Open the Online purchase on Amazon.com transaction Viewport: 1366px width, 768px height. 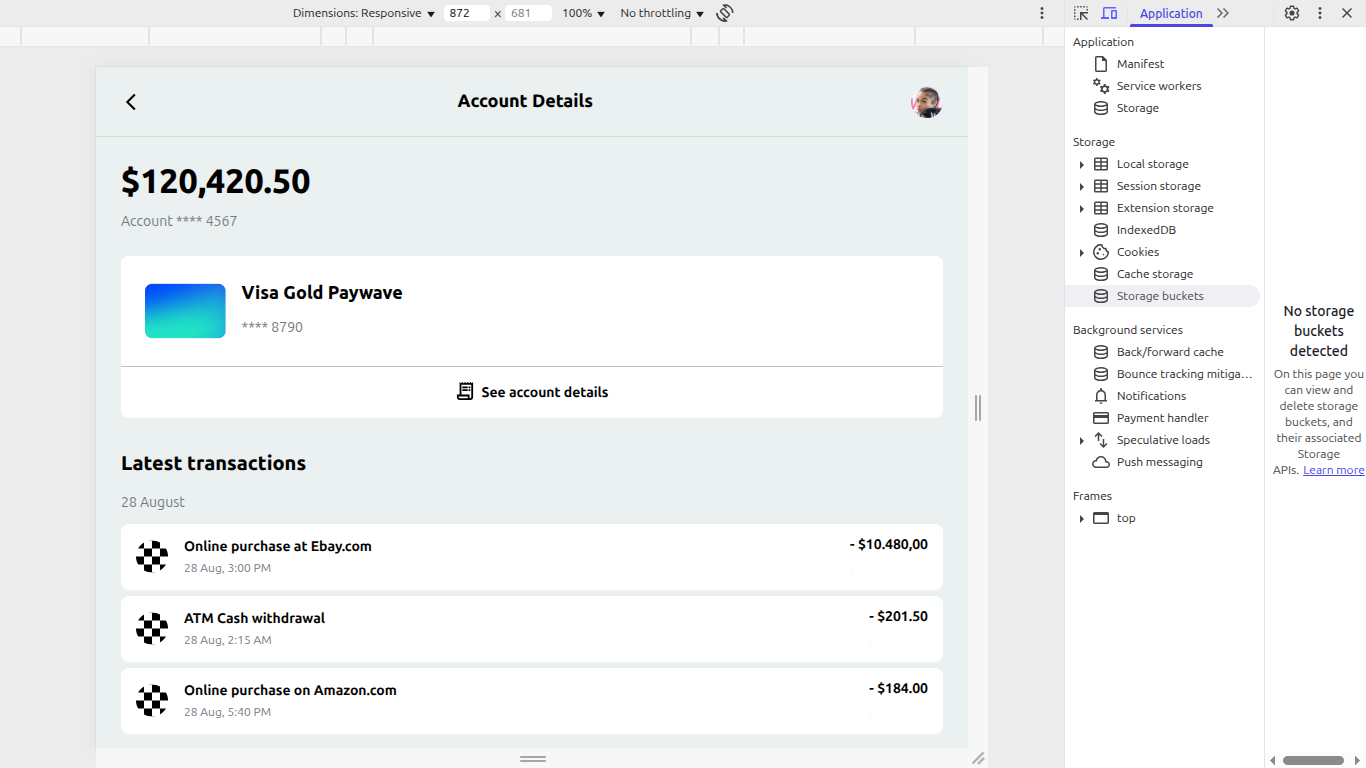pos(532,701)
